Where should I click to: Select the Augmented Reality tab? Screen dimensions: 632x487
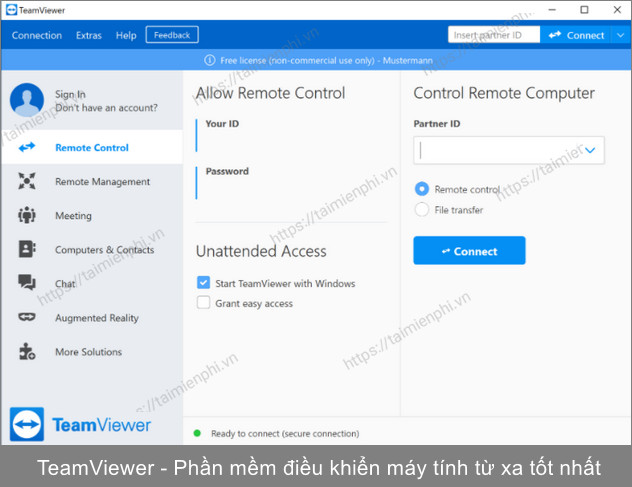(x=92, y=318)
